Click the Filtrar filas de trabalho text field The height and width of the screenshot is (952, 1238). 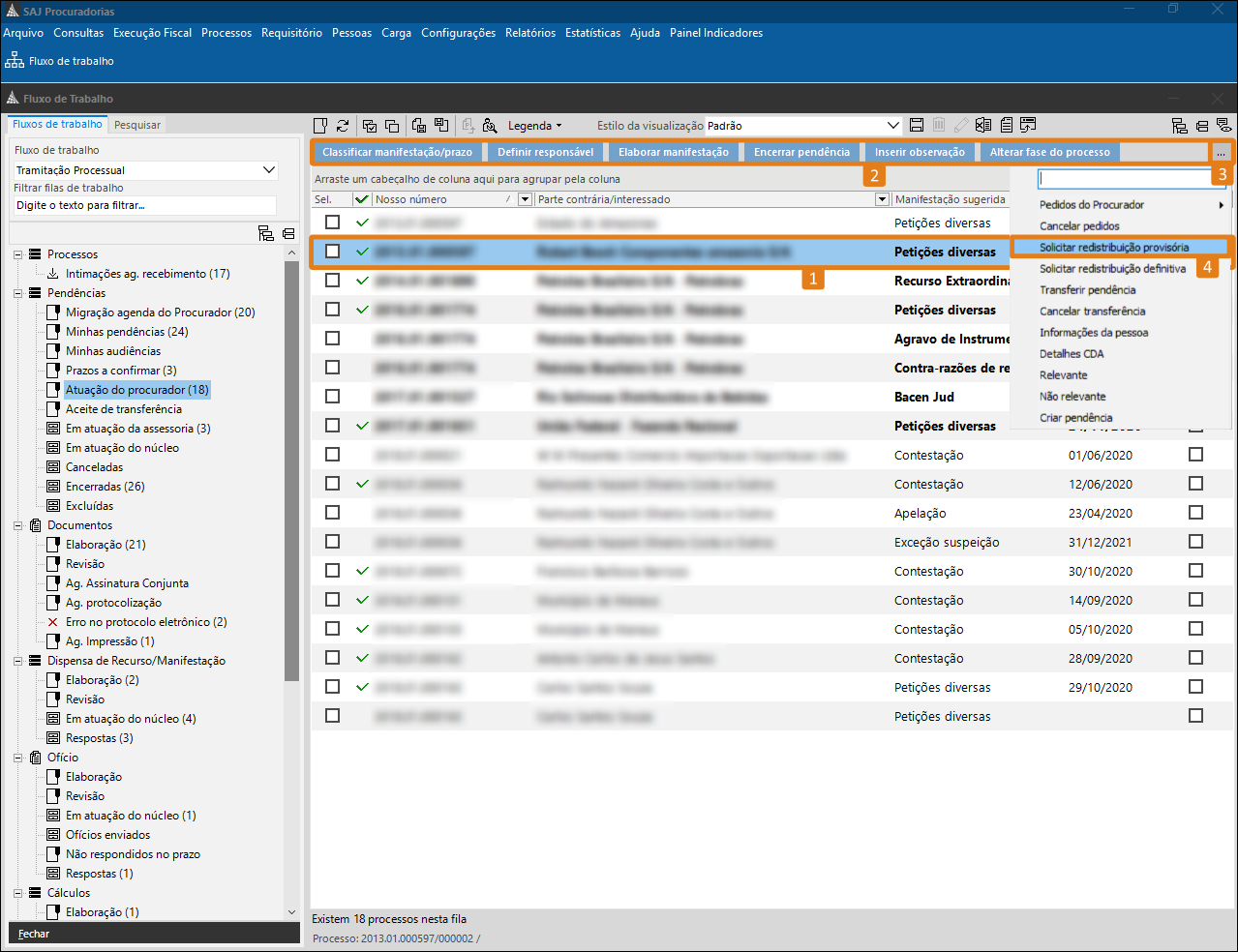pos(145,206)
